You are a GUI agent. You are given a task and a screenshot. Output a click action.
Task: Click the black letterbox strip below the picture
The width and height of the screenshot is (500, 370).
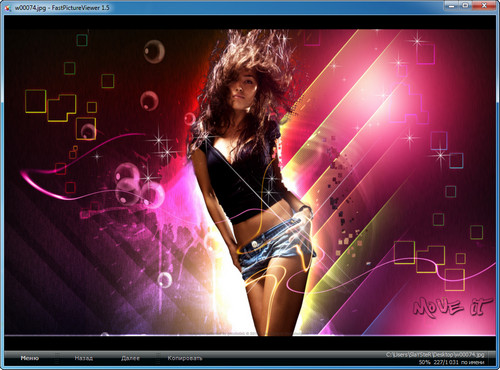250,343
